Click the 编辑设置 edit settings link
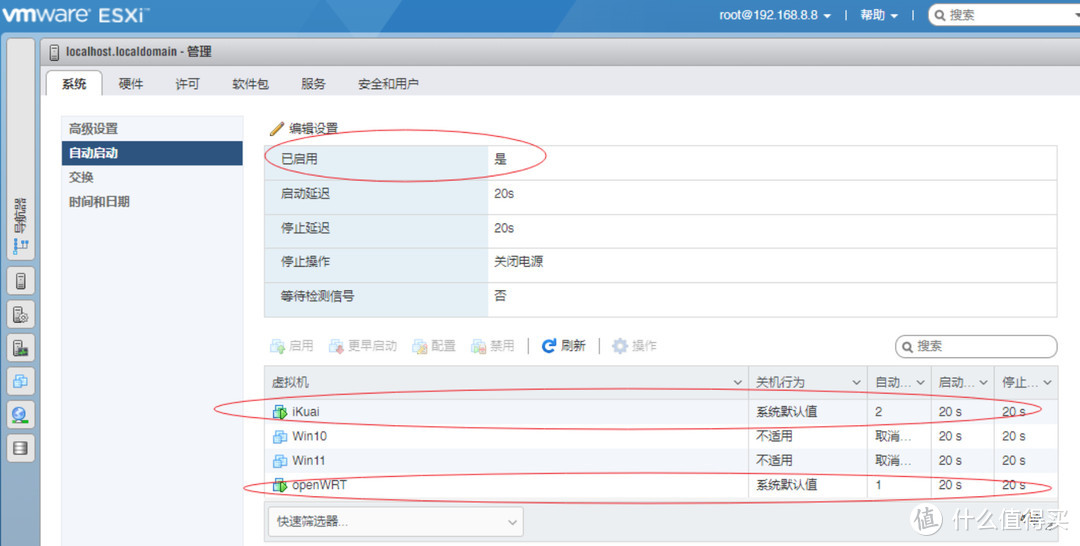Image resolution: width=1080 pixels, height=546 pixels. pos(313,129)
